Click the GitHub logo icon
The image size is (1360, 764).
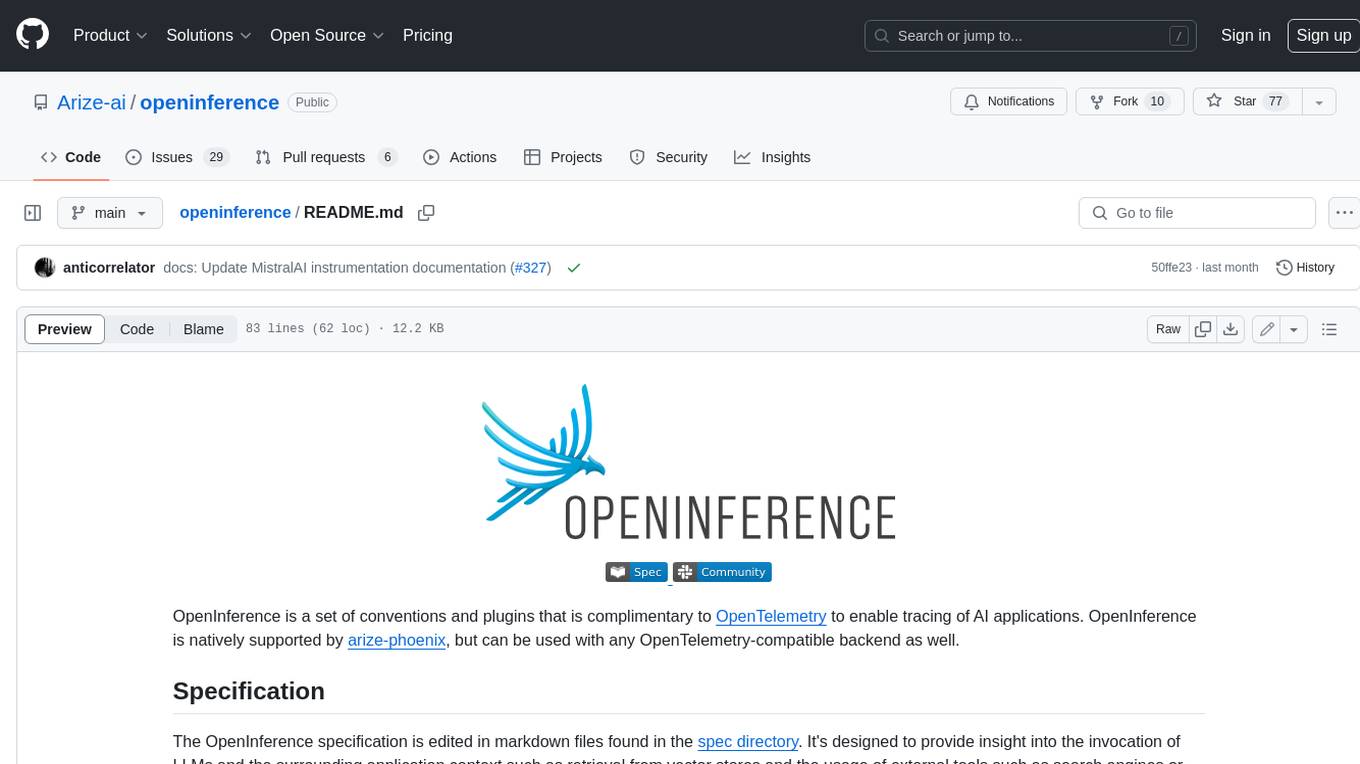pos(32,35)
